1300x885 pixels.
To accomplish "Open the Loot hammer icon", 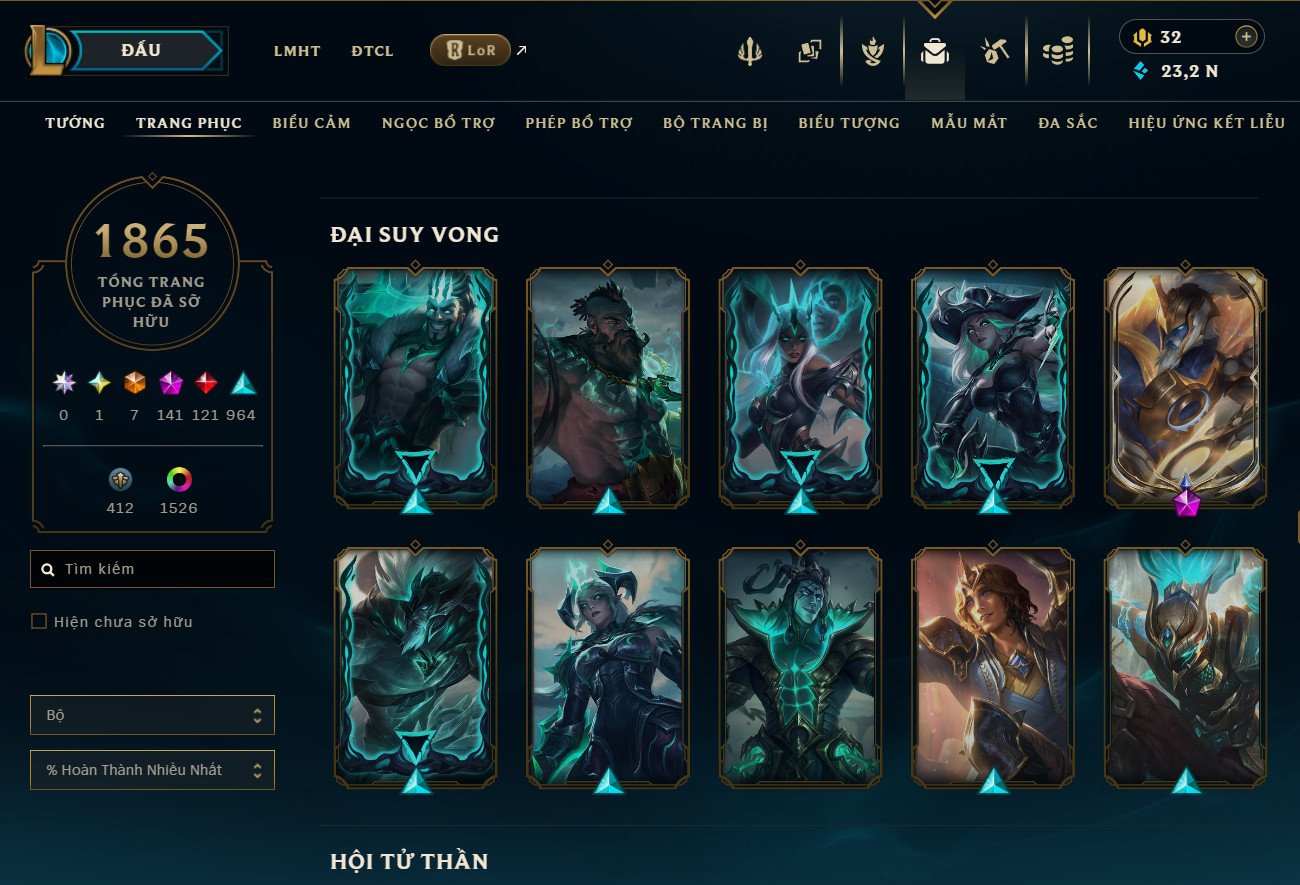I will click(x=995, y=51).
